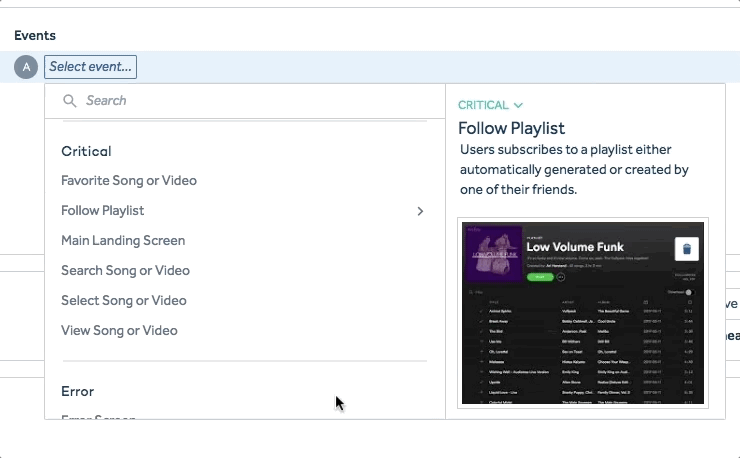Focus the Search input field
Image resolution: width=740 pixels, height=458 pixels.
click(245, 101)
